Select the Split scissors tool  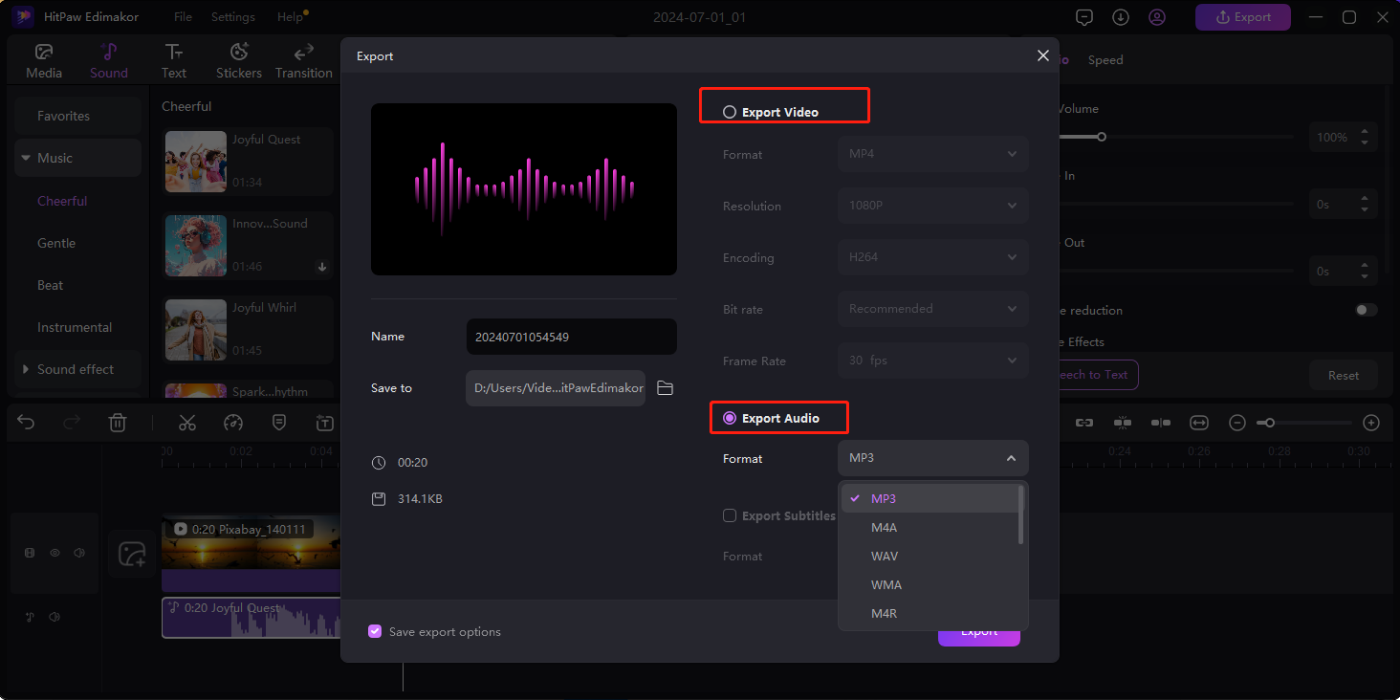[187, 422]
